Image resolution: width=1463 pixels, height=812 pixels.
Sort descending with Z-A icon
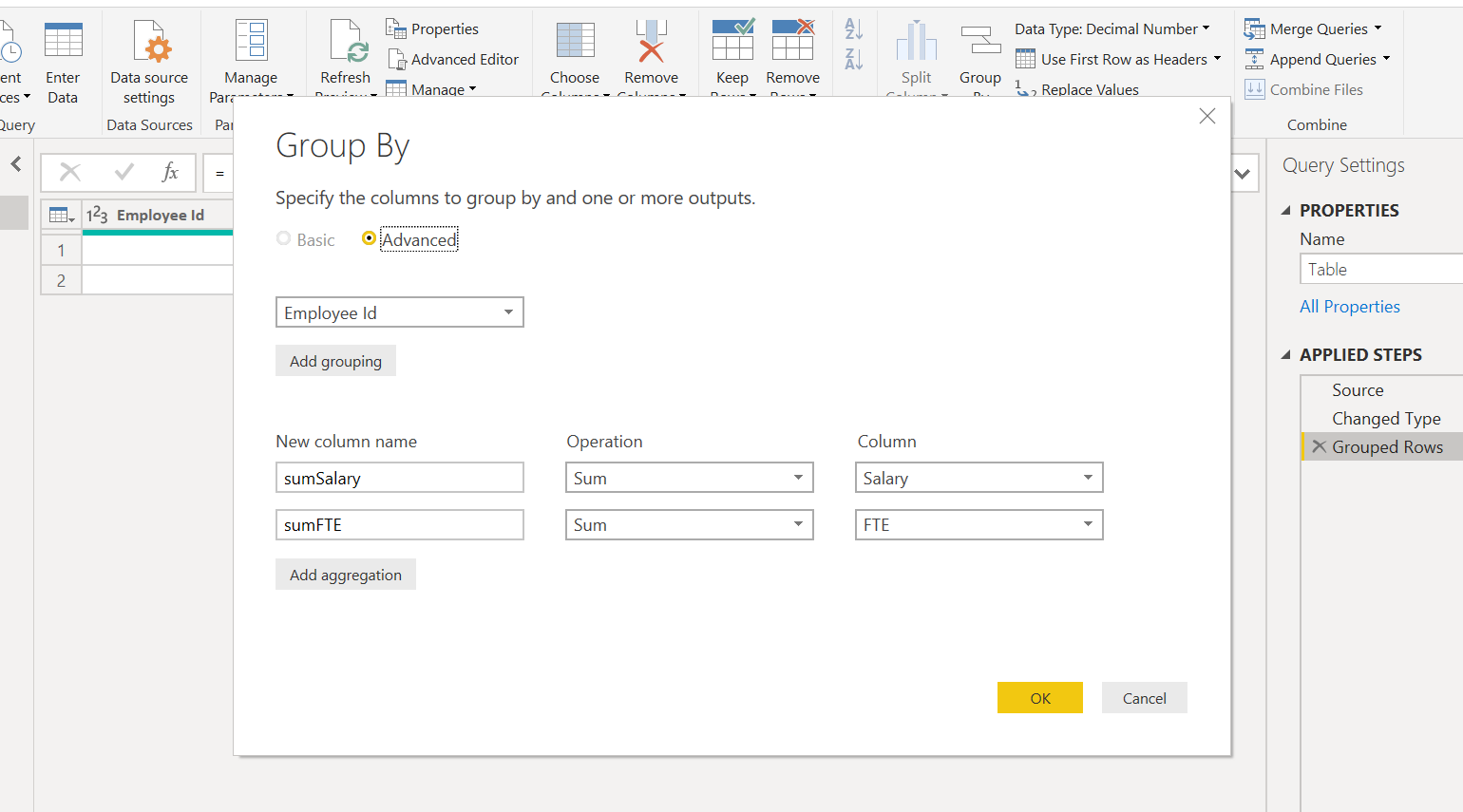pos(854,59)
